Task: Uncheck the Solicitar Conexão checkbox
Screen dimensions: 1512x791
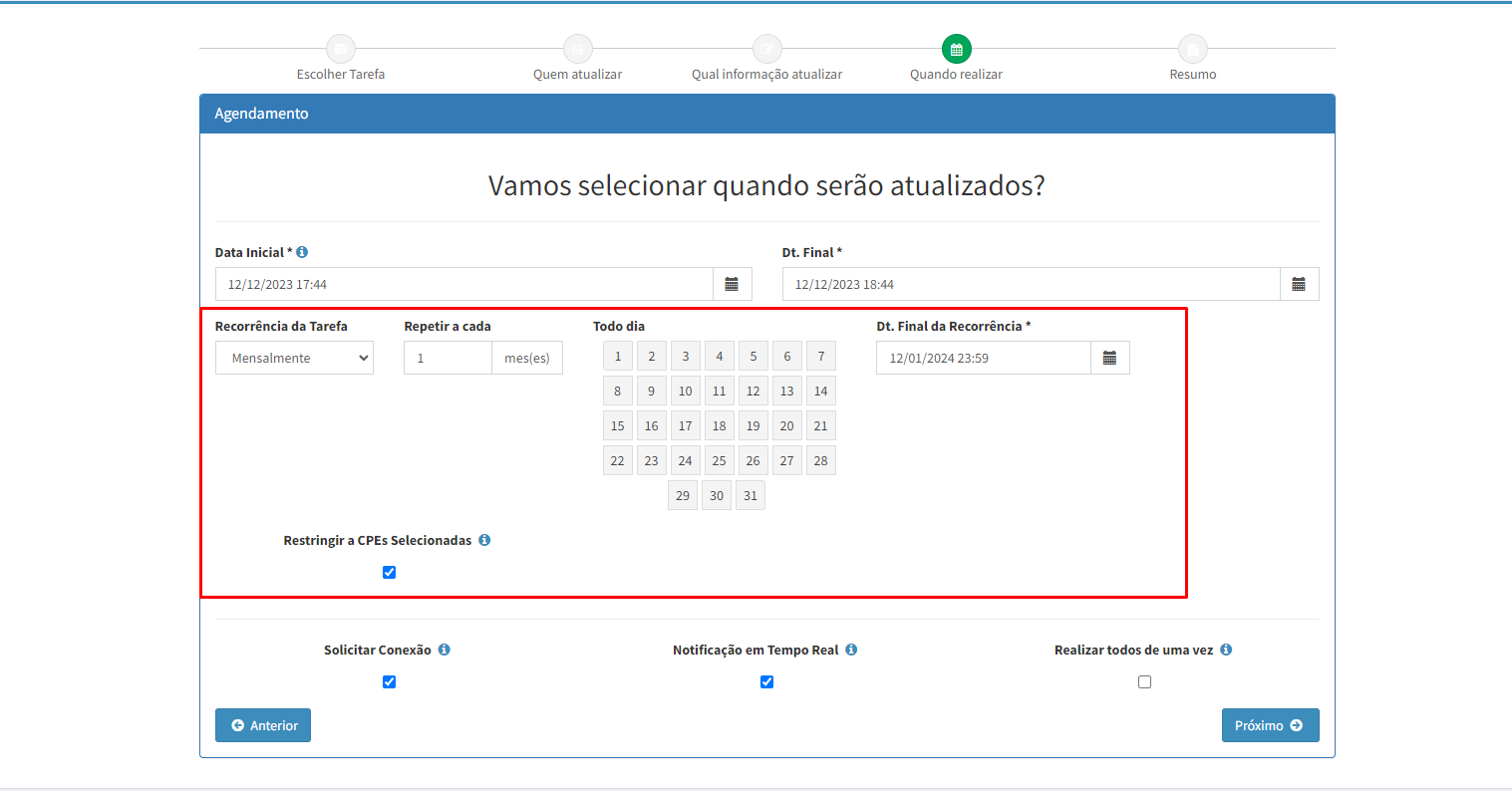Action: (389, 681)
